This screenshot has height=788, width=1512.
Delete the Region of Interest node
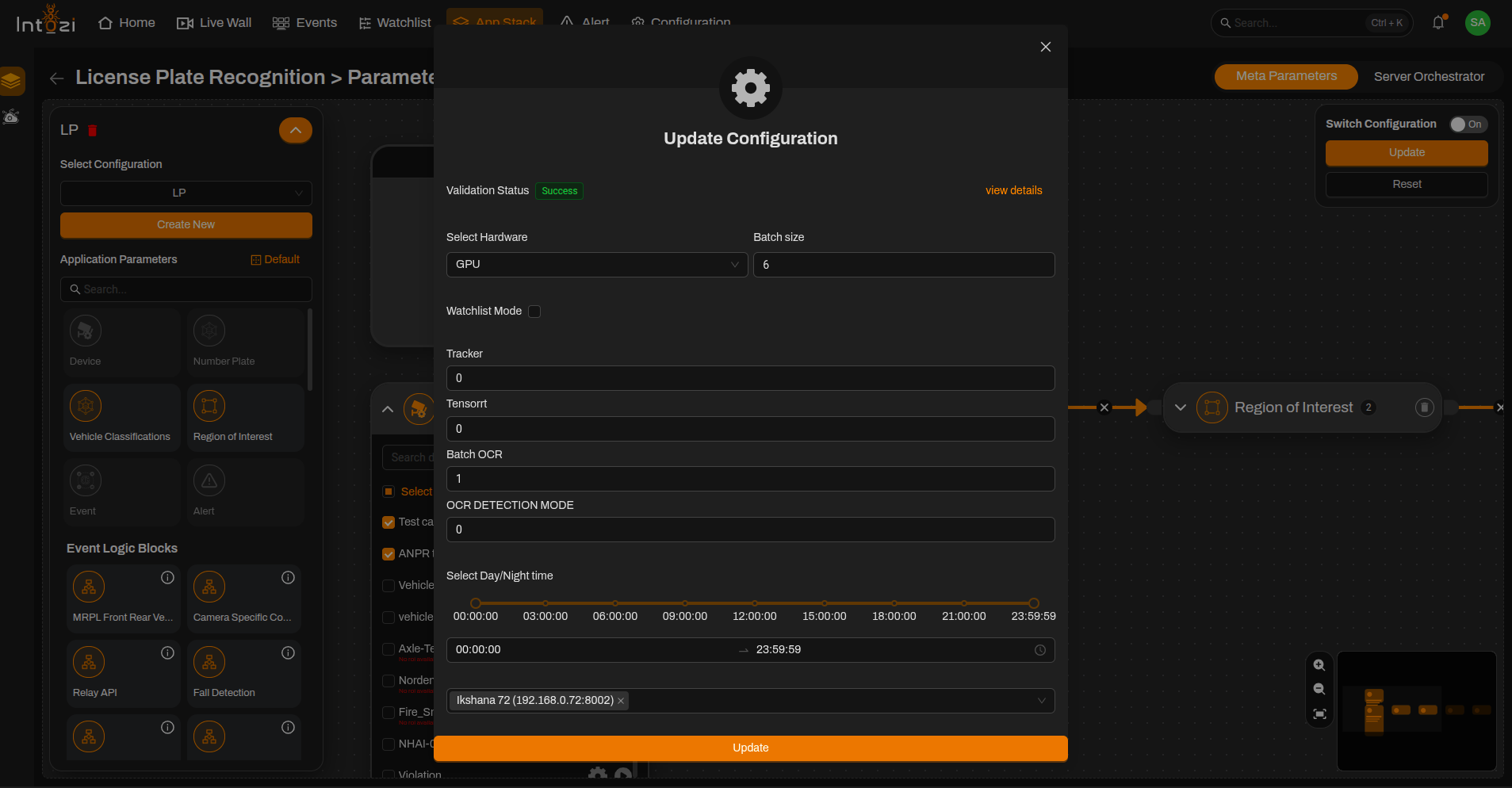click(x=1424, y=407)
